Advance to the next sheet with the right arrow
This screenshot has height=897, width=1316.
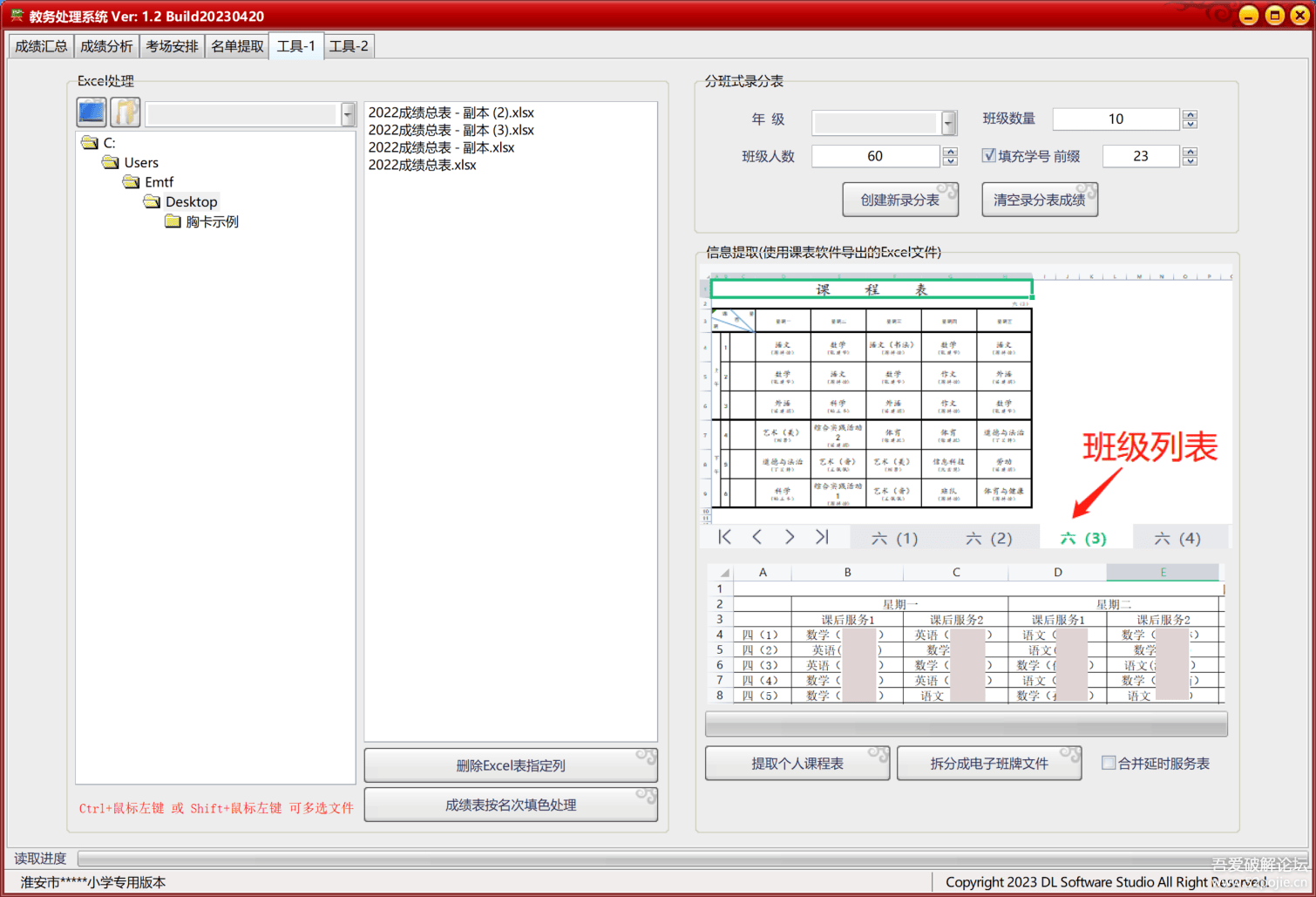point(789,537)
